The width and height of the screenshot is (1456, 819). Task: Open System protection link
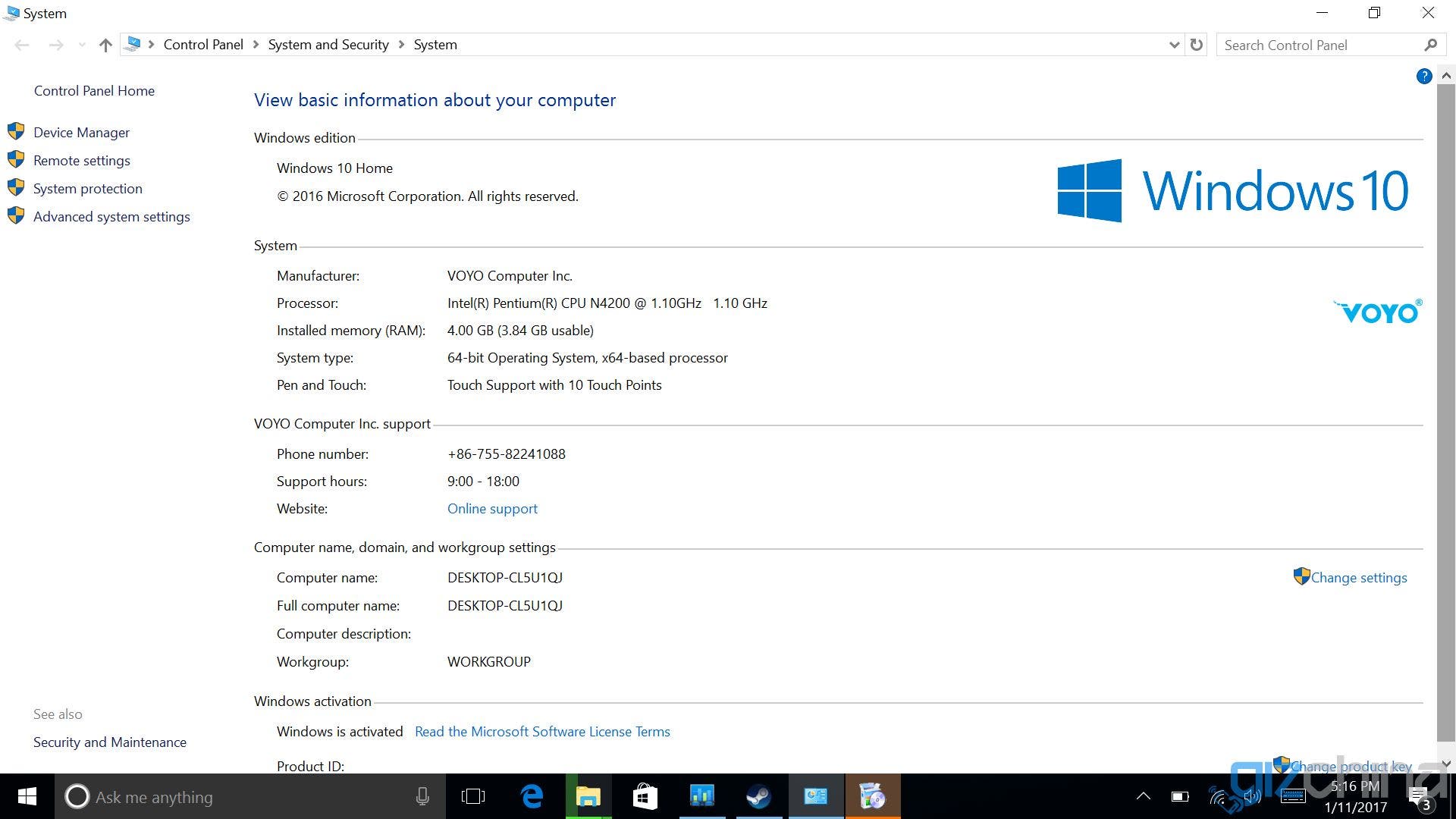point(88,189)
